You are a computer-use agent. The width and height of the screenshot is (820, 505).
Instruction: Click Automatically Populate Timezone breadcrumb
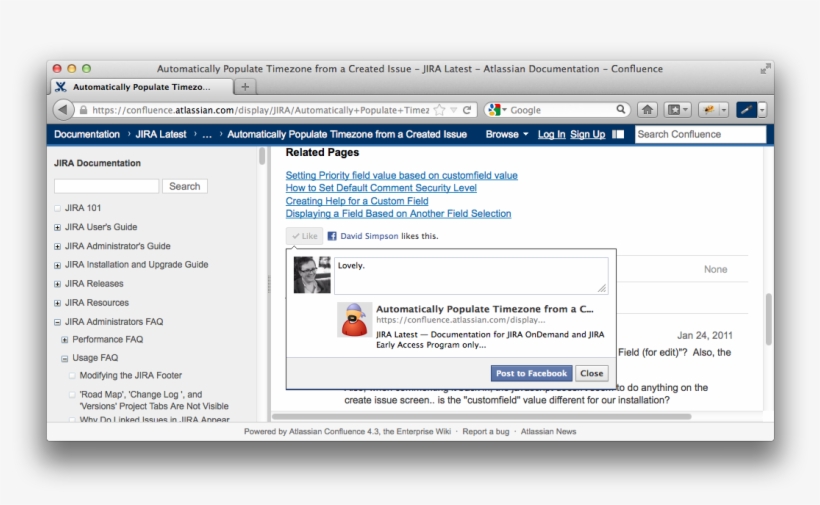point(347,134)
